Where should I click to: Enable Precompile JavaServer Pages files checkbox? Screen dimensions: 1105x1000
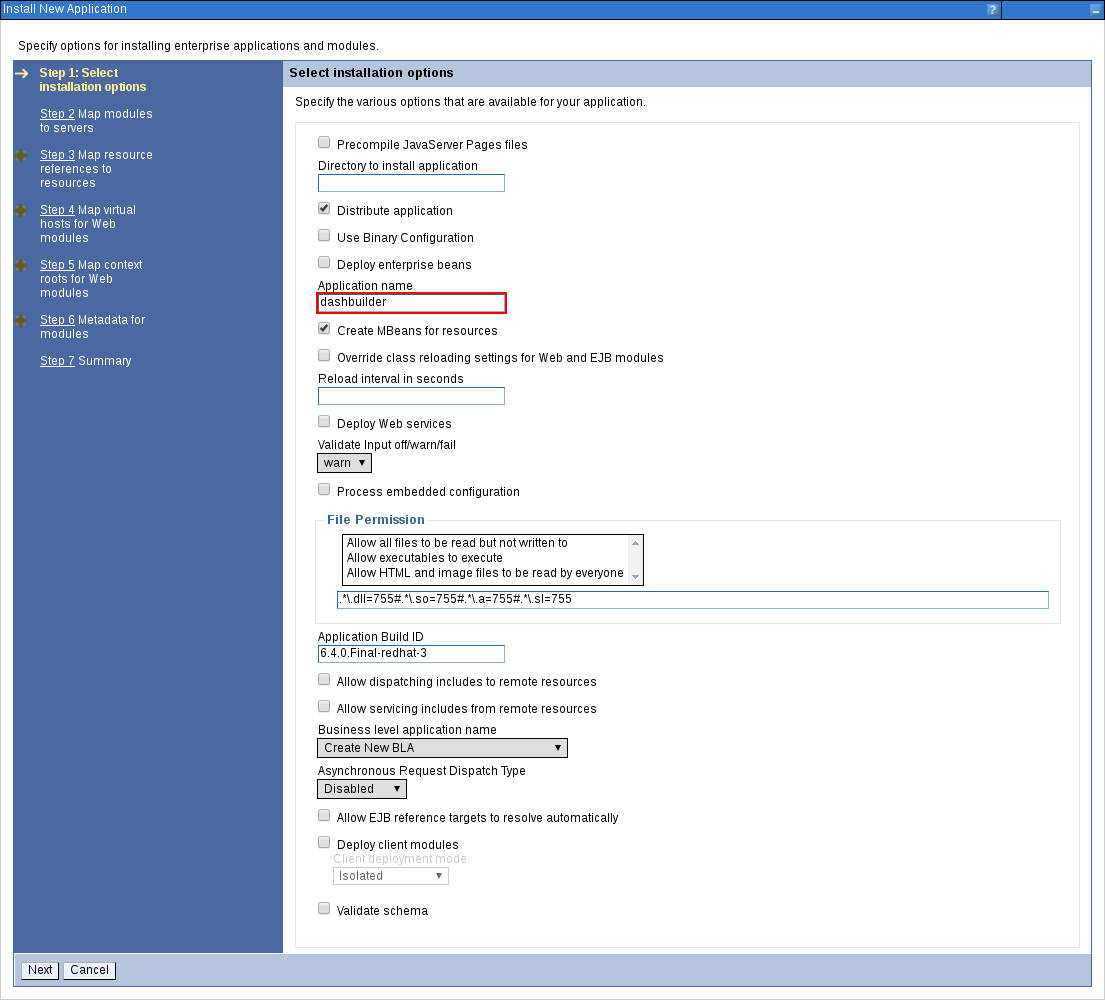click(x=324, y=143)
